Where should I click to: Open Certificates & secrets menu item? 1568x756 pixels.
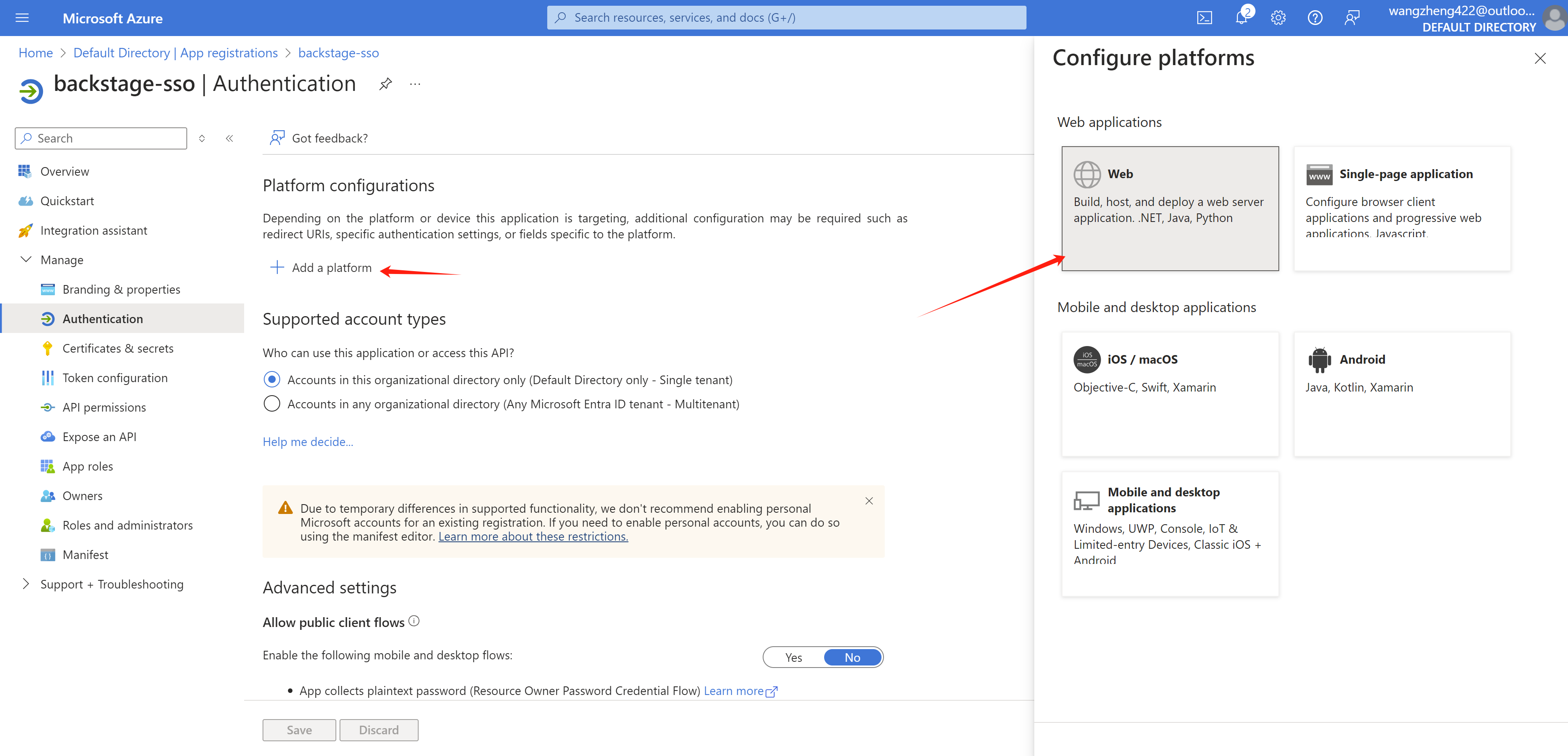[118, 348]
